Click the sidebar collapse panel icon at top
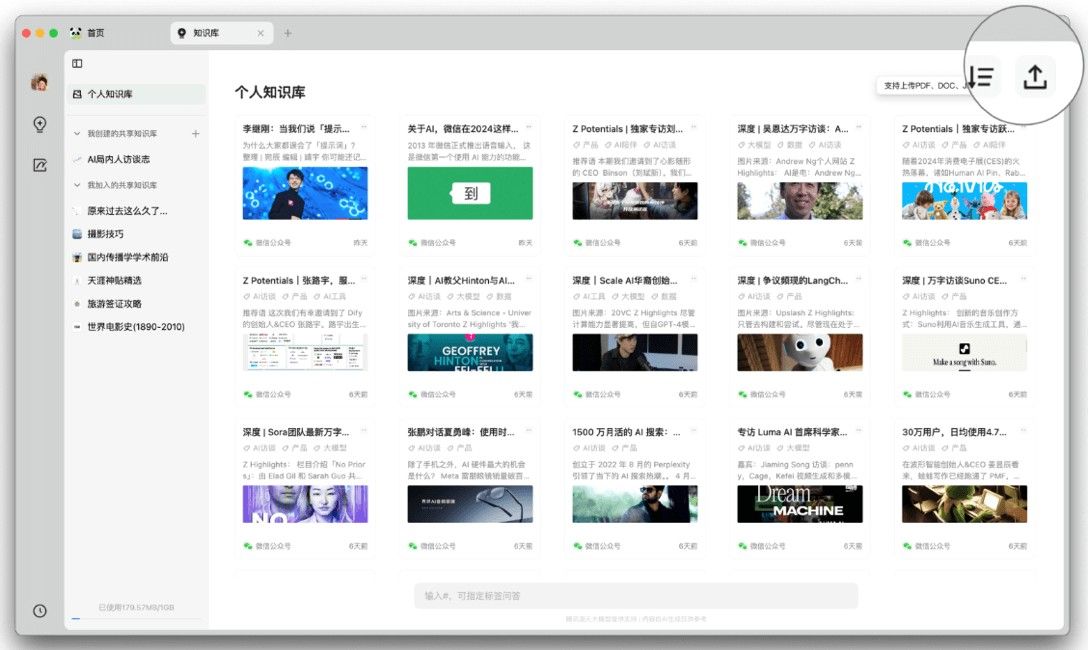1088x650 pixels. click(77, 63)
